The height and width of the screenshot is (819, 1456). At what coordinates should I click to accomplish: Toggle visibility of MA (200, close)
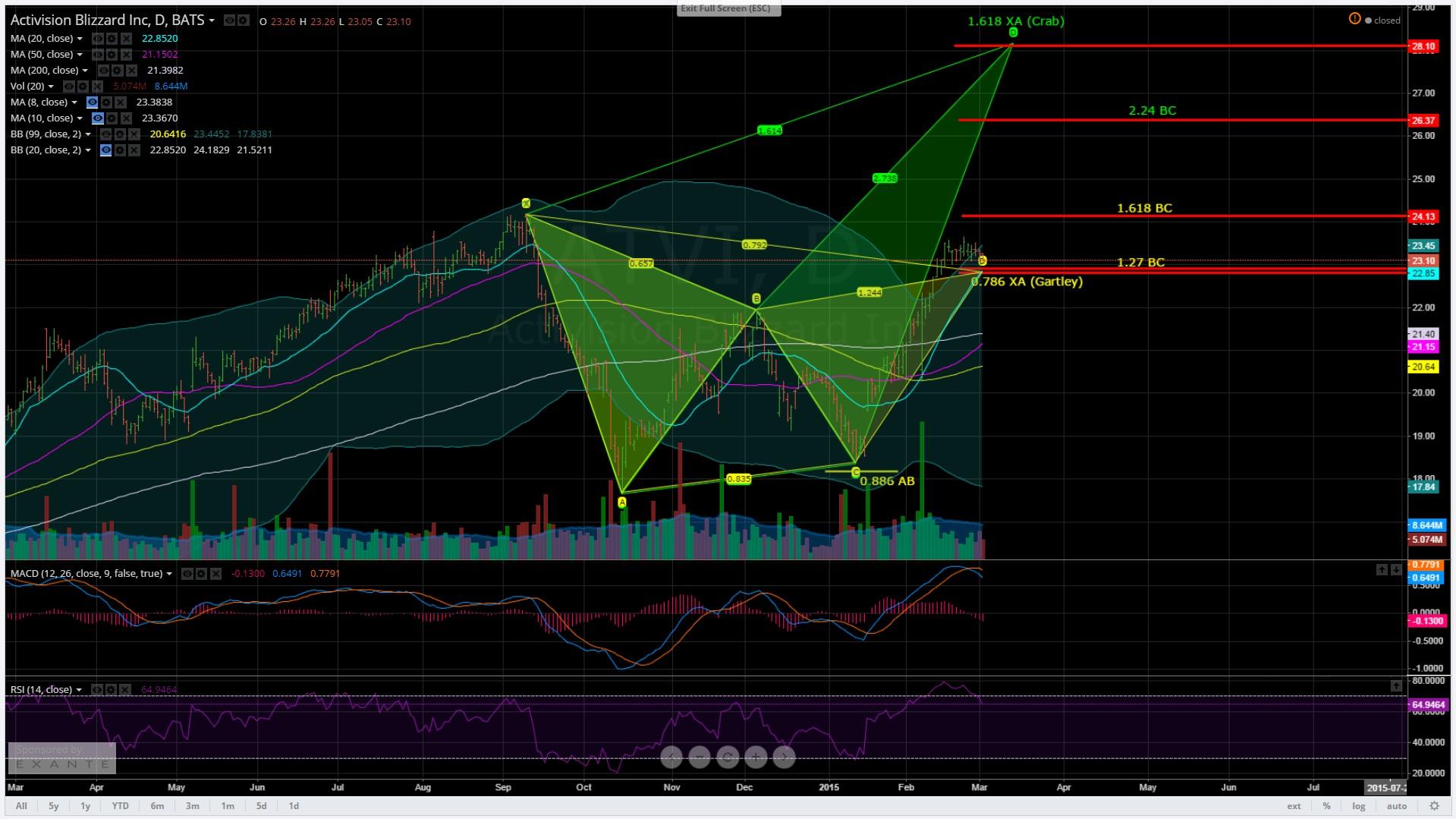[103, 71]
